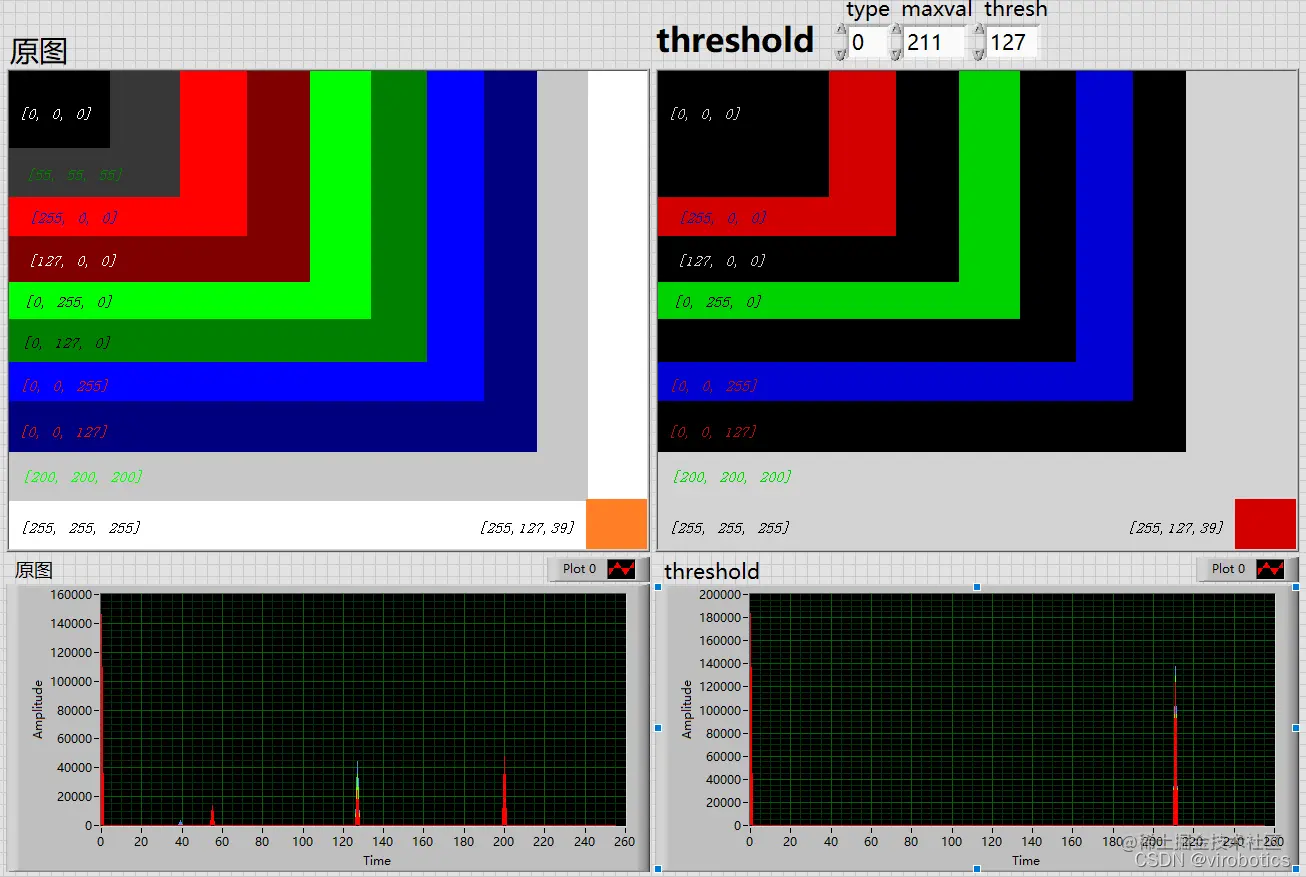Open plot style icon in threshold graph legend
This screenshot has height=877, width=1306.
click(1271, 569)
